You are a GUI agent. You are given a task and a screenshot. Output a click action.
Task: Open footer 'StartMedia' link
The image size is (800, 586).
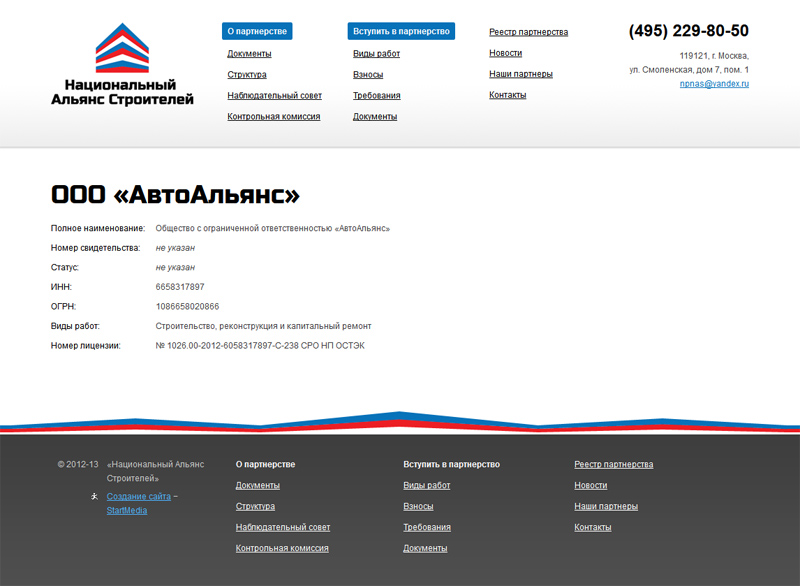[x=127, y=510]
